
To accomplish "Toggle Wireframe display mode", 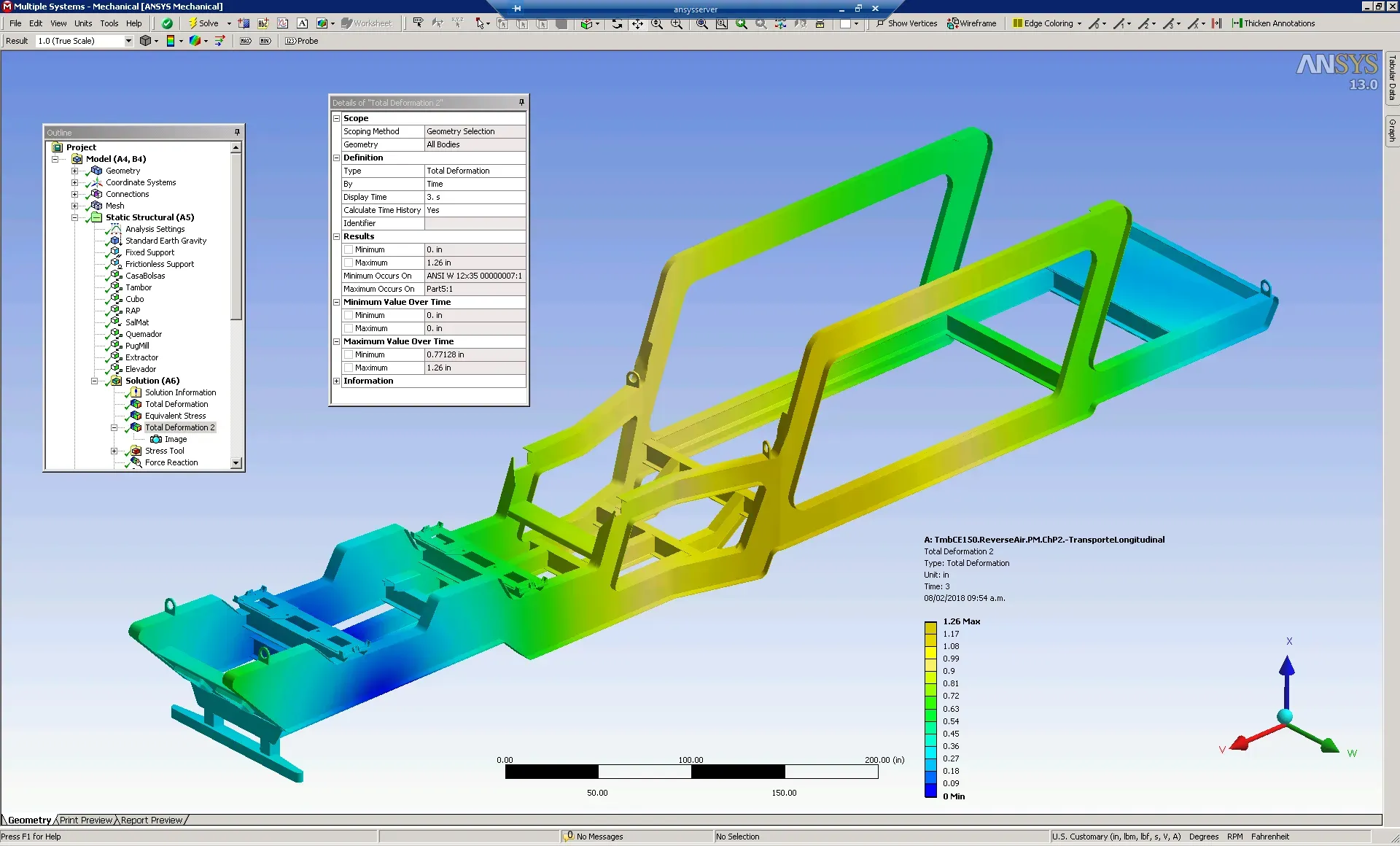I will point(972,23).
